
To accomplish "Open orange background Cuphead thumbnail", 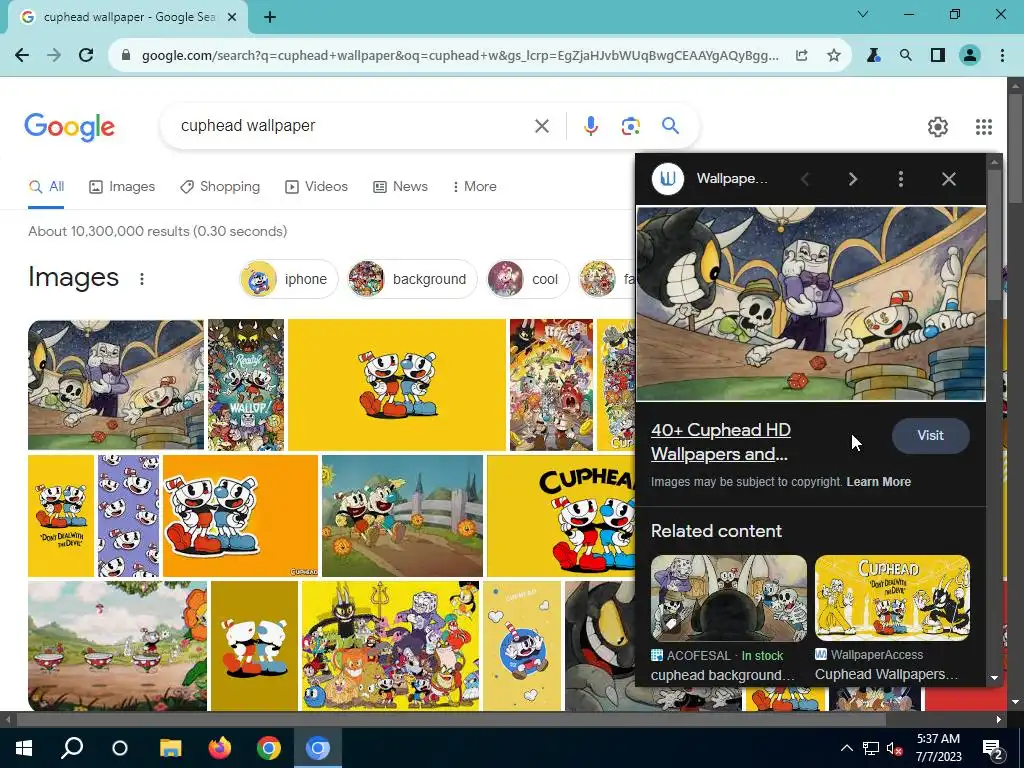I will (240, 516).
